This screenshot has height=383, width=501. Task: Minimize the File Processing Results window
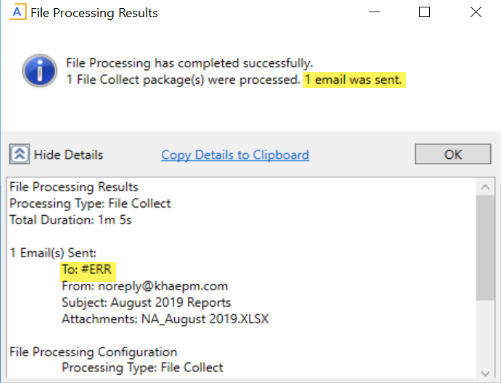374,12
